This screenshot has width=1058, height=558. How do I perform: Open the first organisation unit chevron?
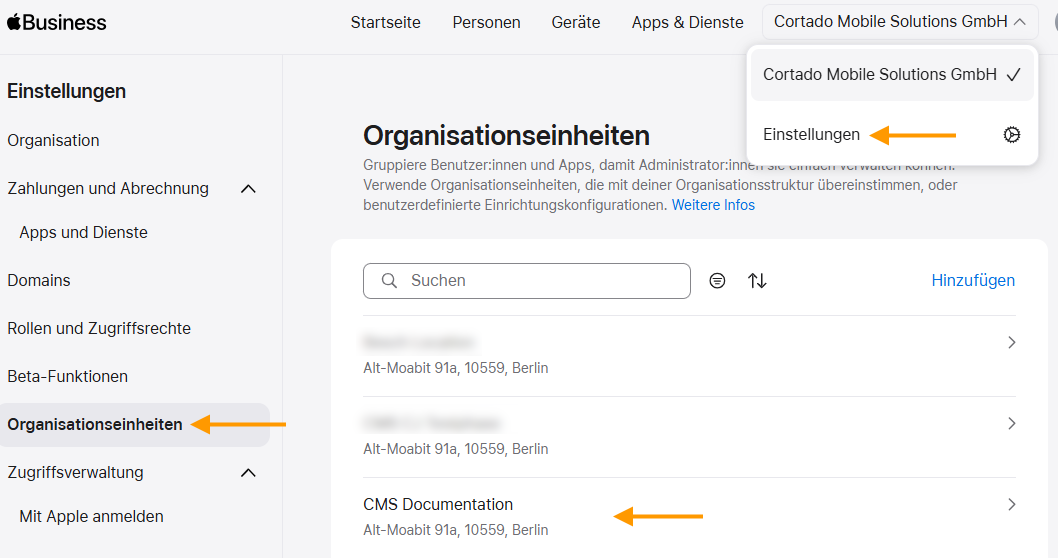coord(1011,343)
